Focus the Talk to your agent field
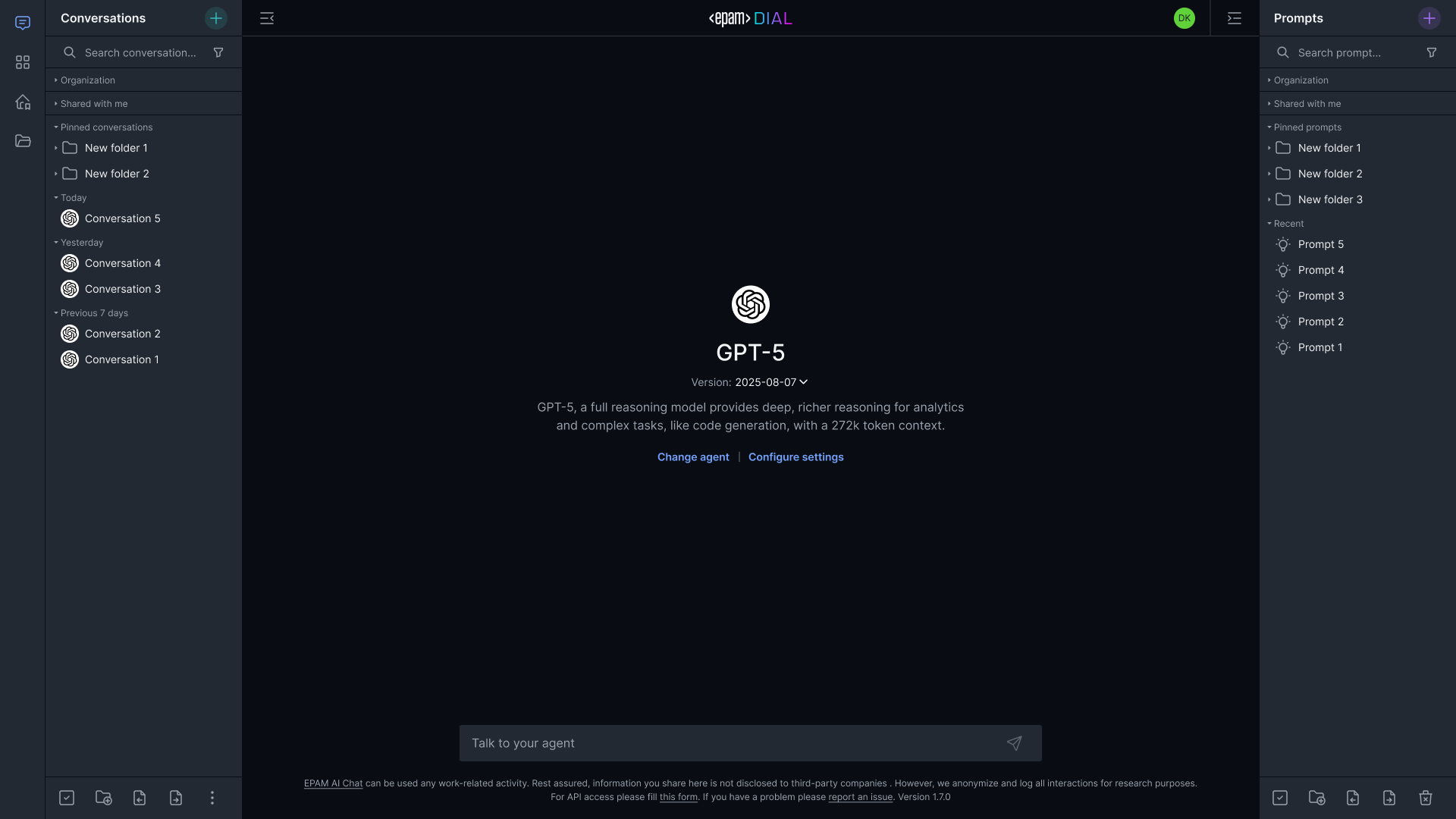The image size is (1456, 819). tap(732, 743)
